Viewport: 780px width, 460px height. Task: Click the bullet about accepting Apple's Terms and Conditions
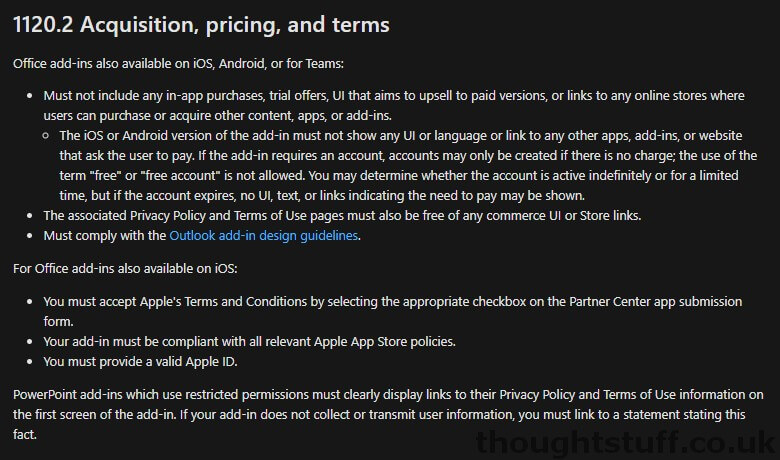click(392, 311)
